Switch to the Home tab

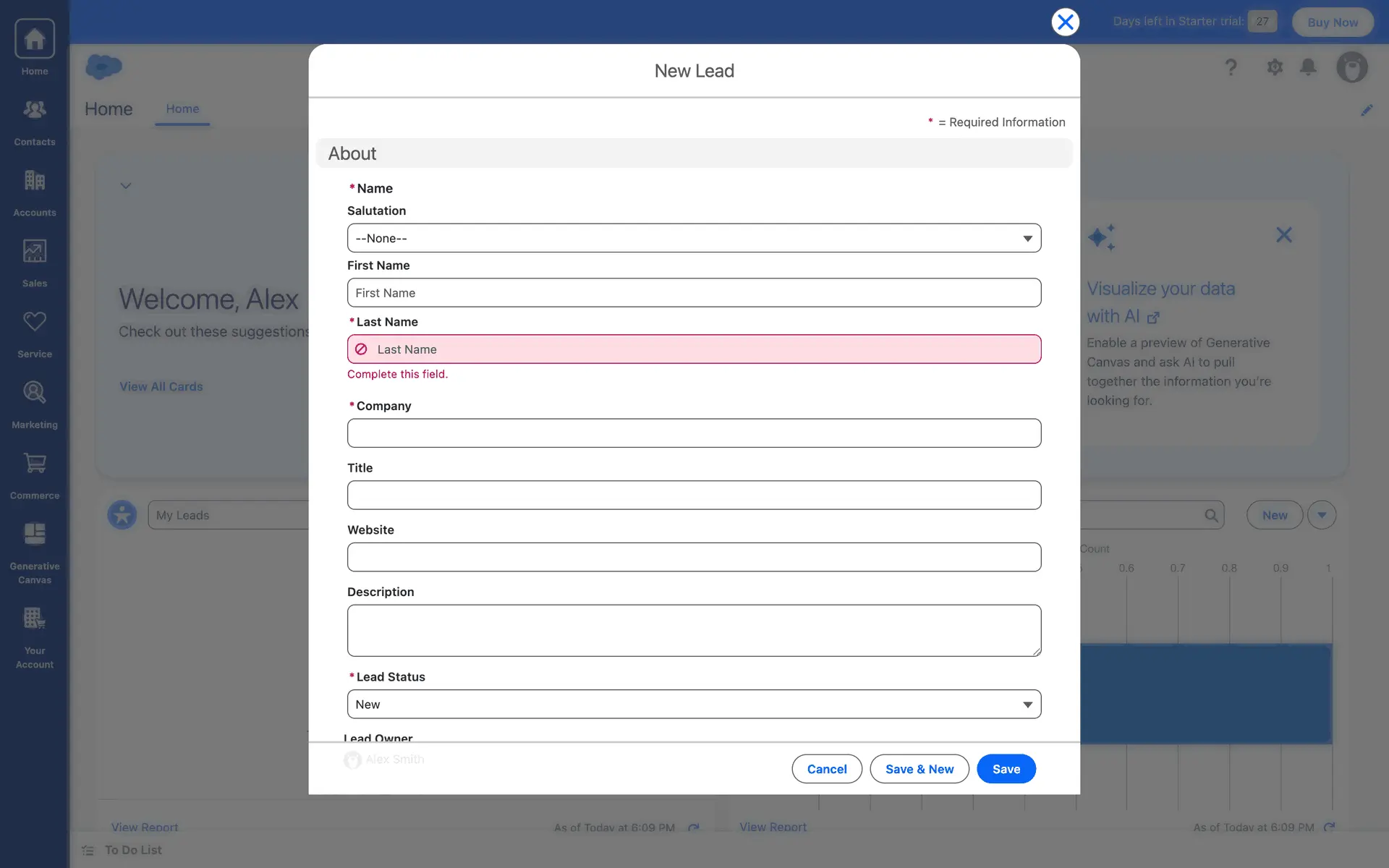coord(182,109)
